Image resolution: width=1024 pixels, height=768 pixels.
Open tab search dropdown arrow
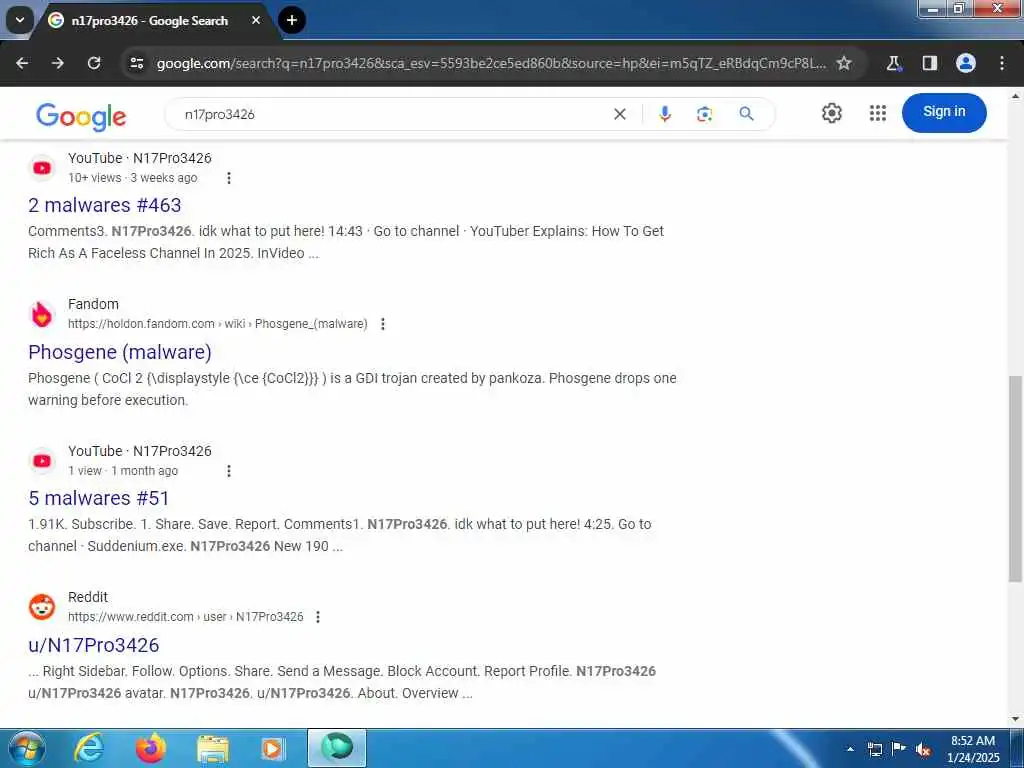20,20
